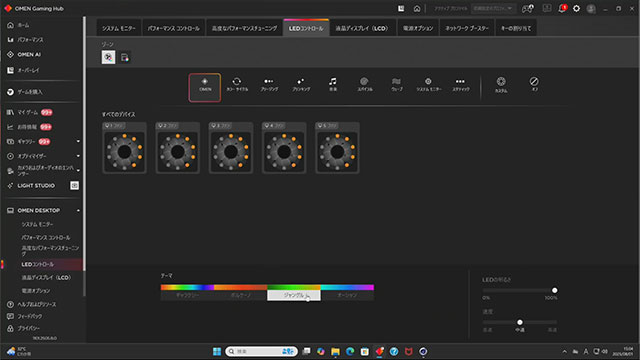Select the OMEN lighting effect
Image resolution: width=640 pixels, height=360 pixels.
(x=204, y=87)
